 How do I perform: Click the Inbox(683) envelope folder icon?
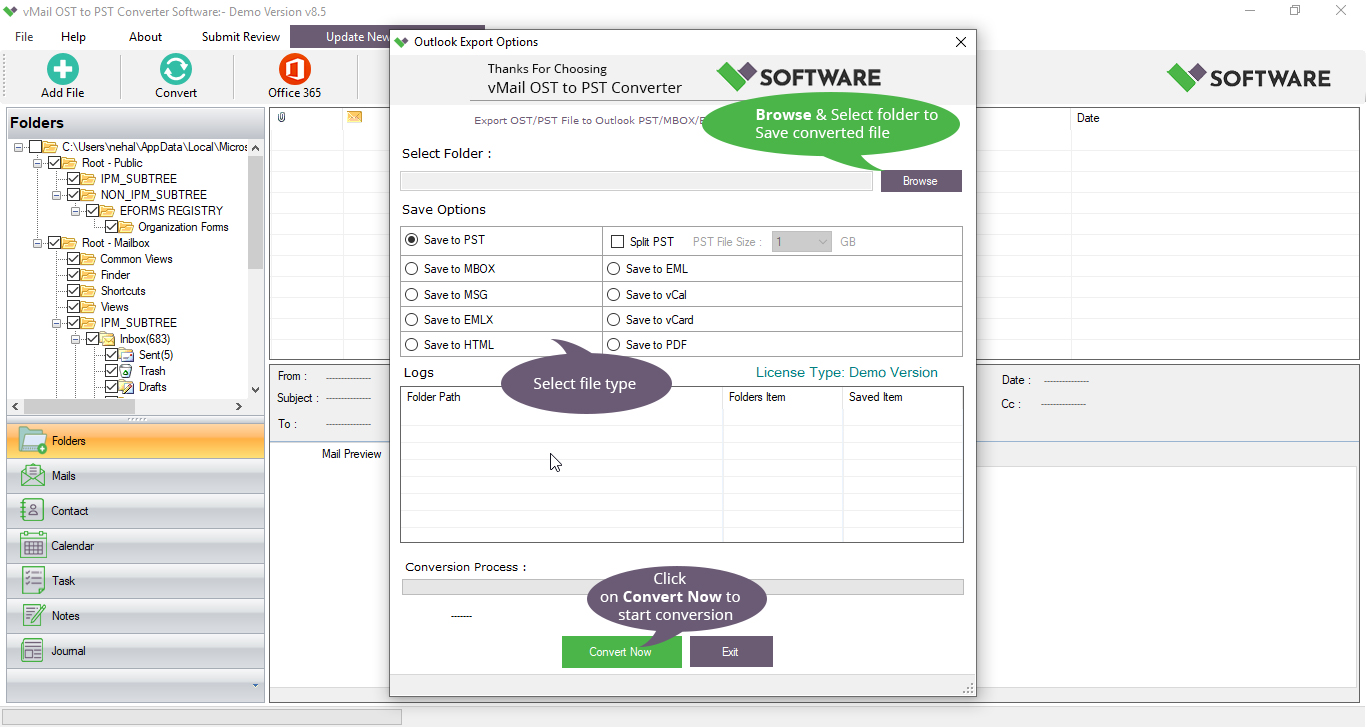pos(108,339)
